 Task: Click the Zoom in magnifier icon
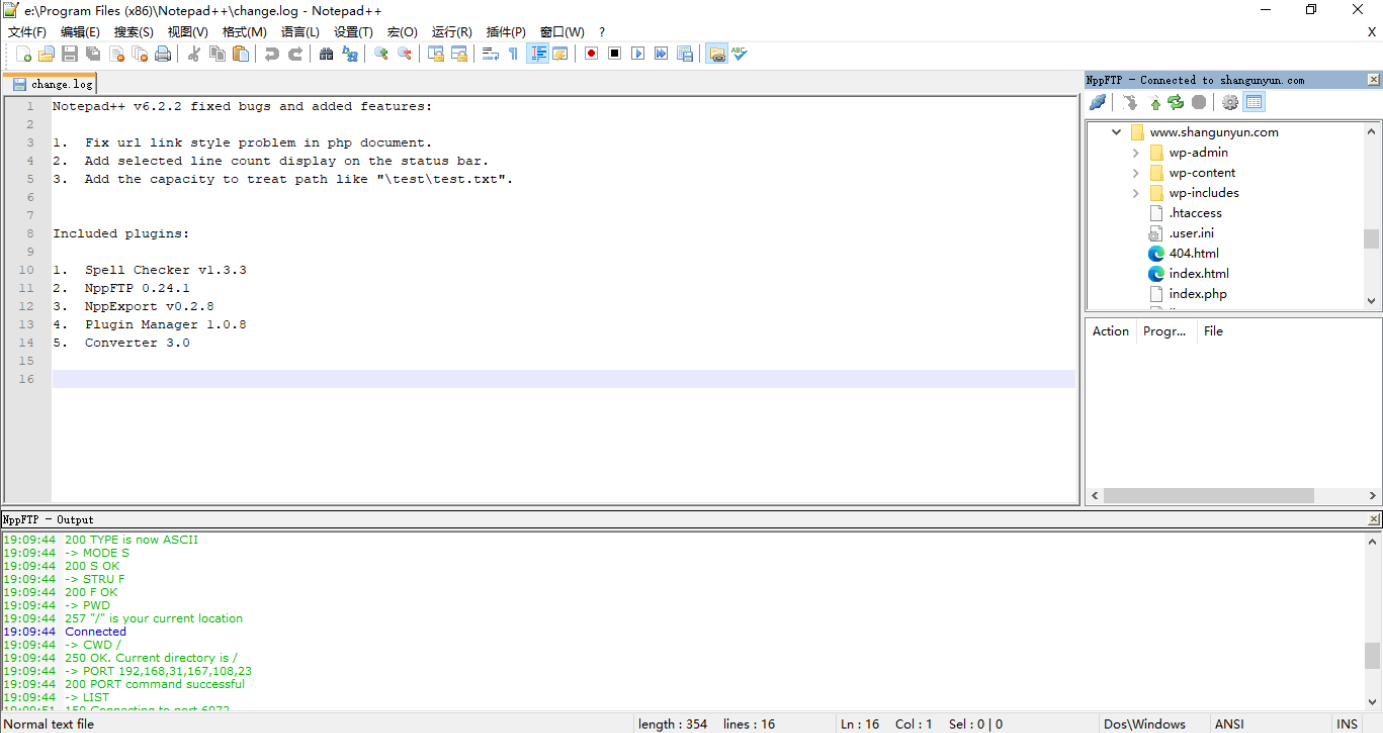point(381,54)
